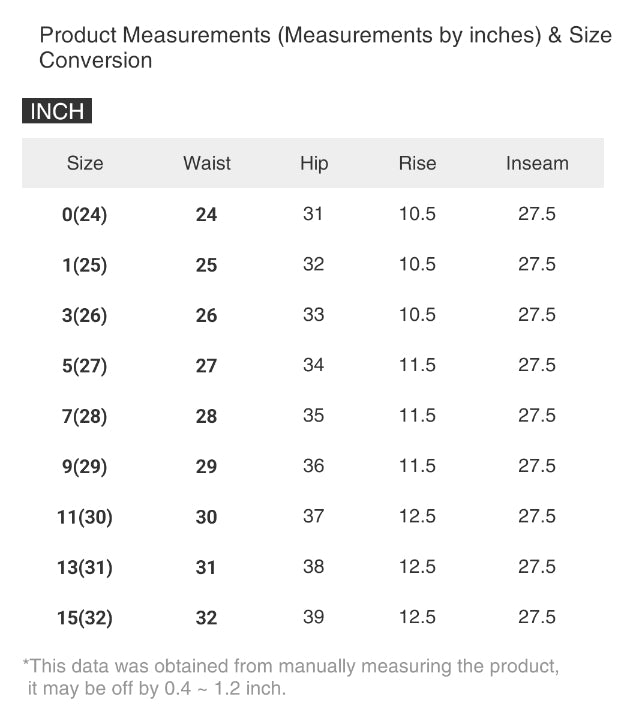Select the size 15(32) row label
Screen dimensions: 631x708
pos(84,618)
